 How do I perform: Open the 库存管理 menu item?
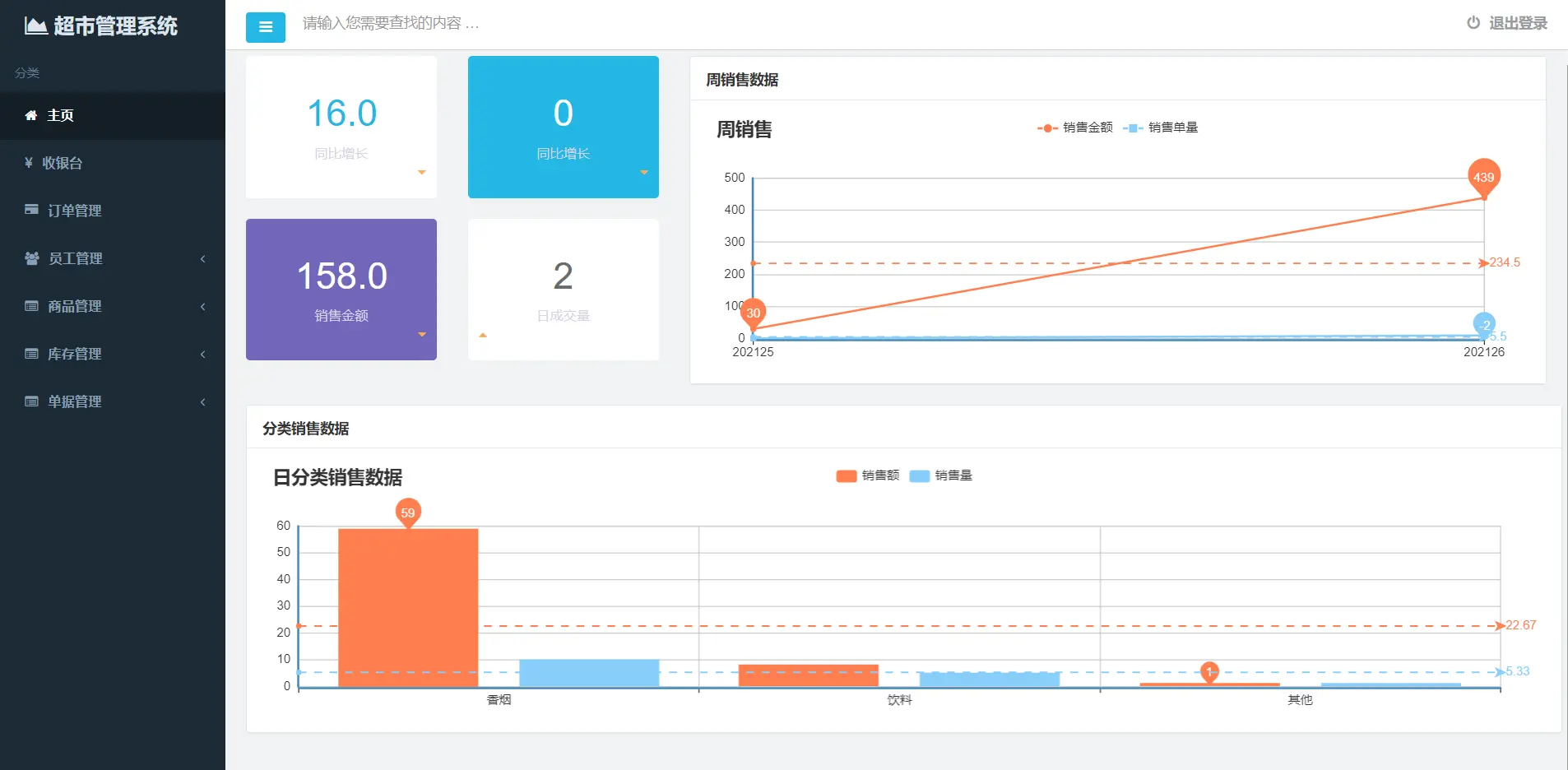pyautogui.click(x=113, y=354)
